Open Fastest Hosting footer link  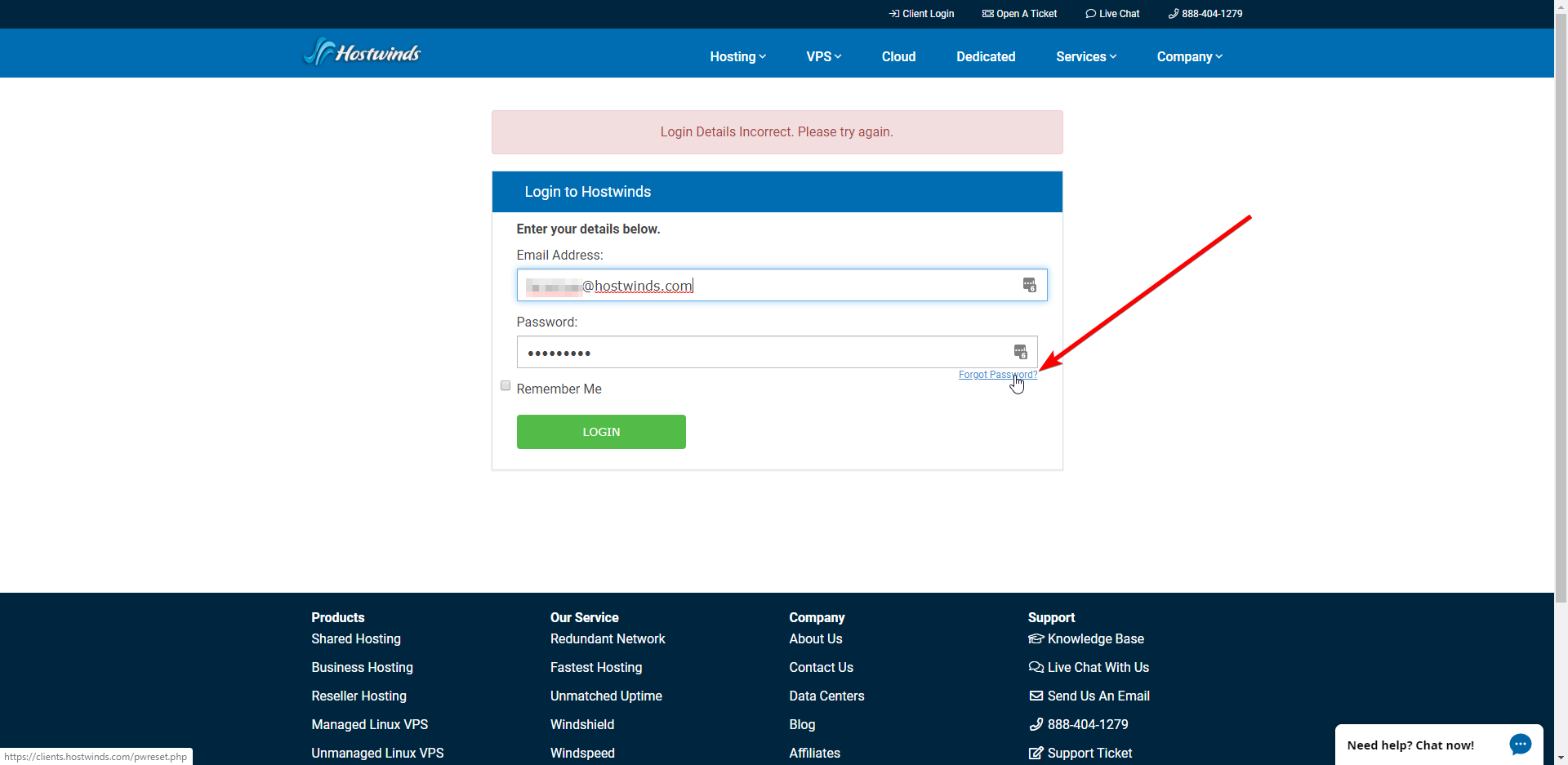coord(596,667)
